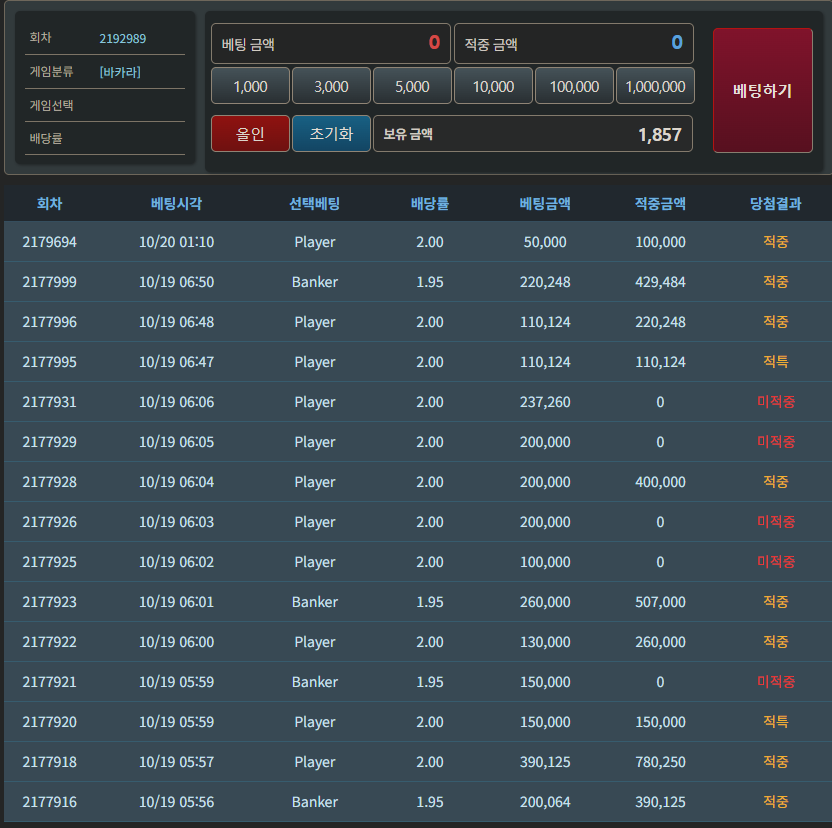Click round number 2177926

[49, 522]
